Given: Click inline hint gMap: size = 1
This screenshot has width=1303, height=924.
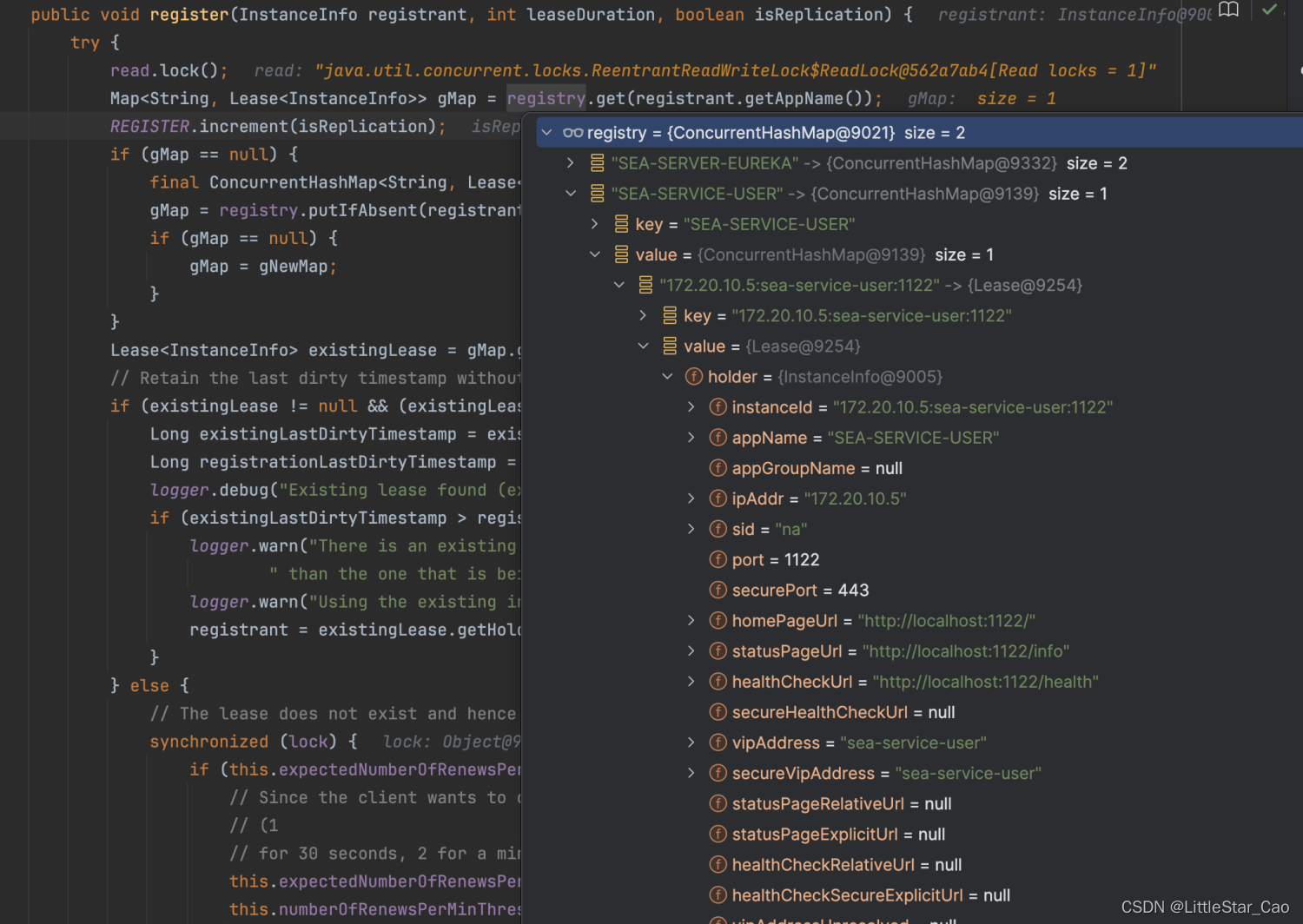Looking at the screenshot, I should [x=982, y=98].
